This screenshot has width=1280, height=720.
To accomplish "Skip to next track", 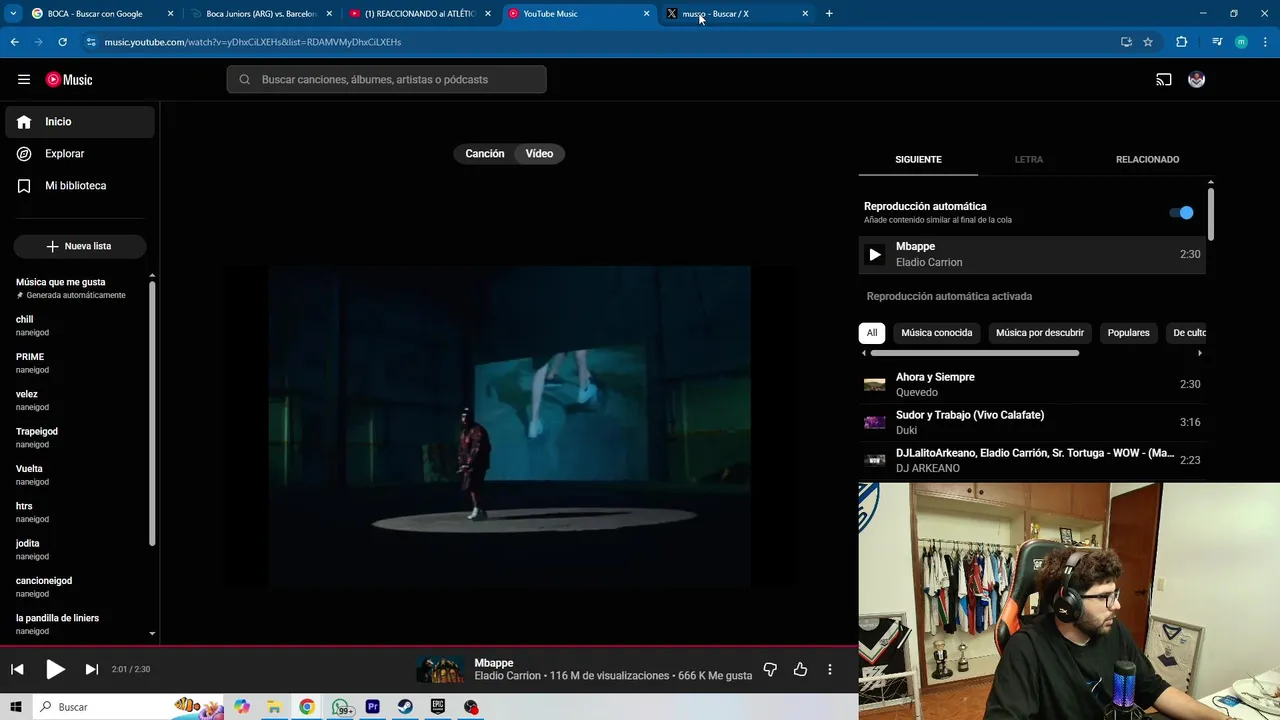I will point(92,669).
